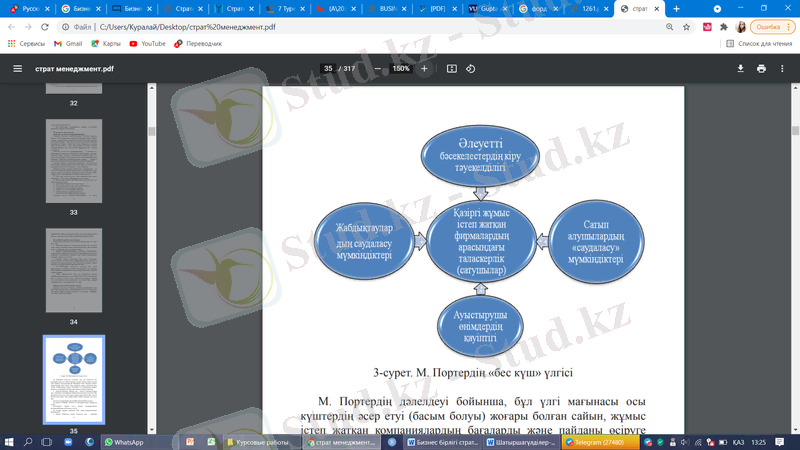Open Telegram from the taskbar
Image resolution: width=800 pixels, height=450 pixels.
point(599,442)
